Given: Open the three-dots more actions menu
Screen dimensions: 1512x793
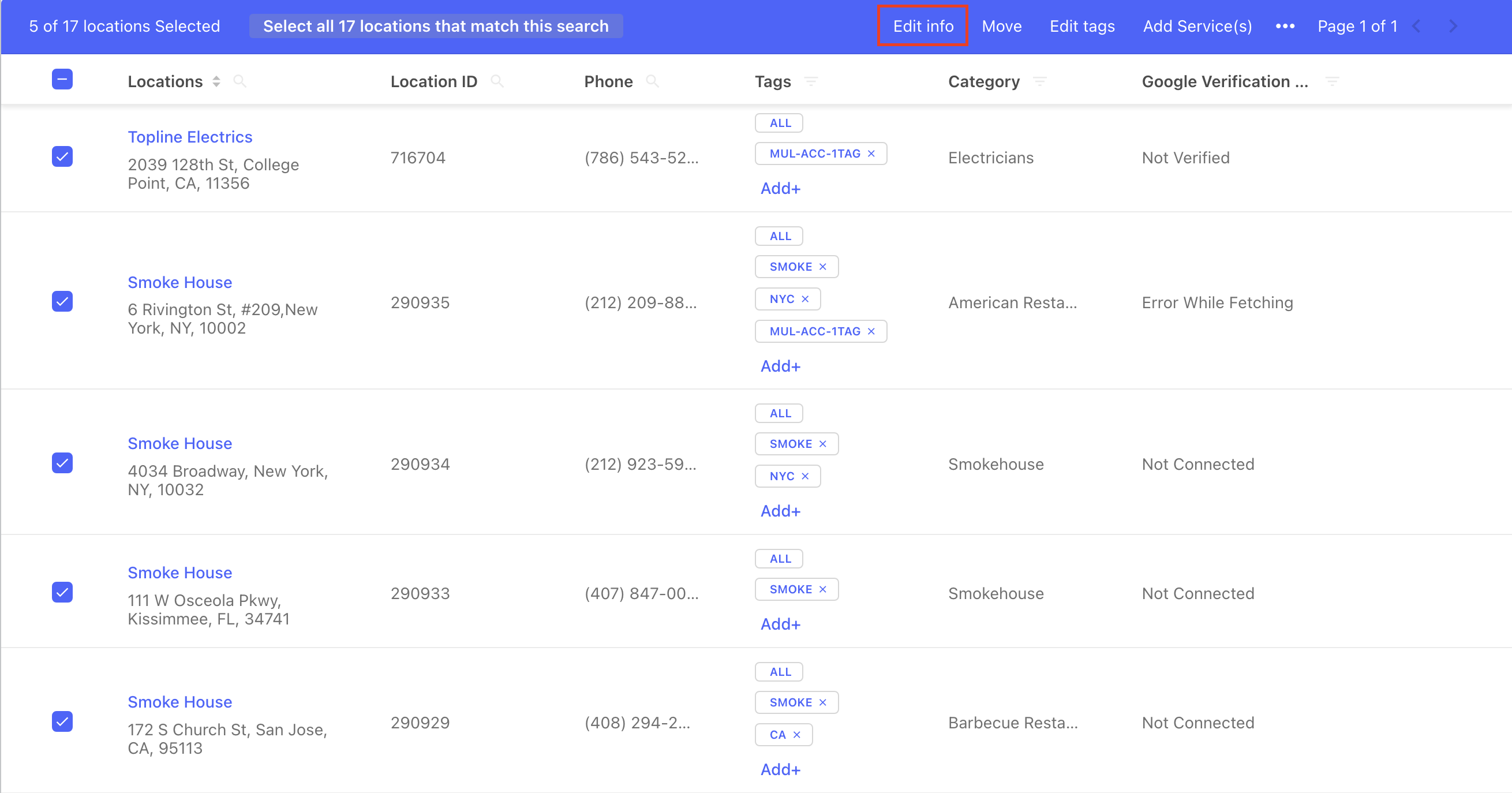Looking at the screenshot, I should coord(1285,26).
